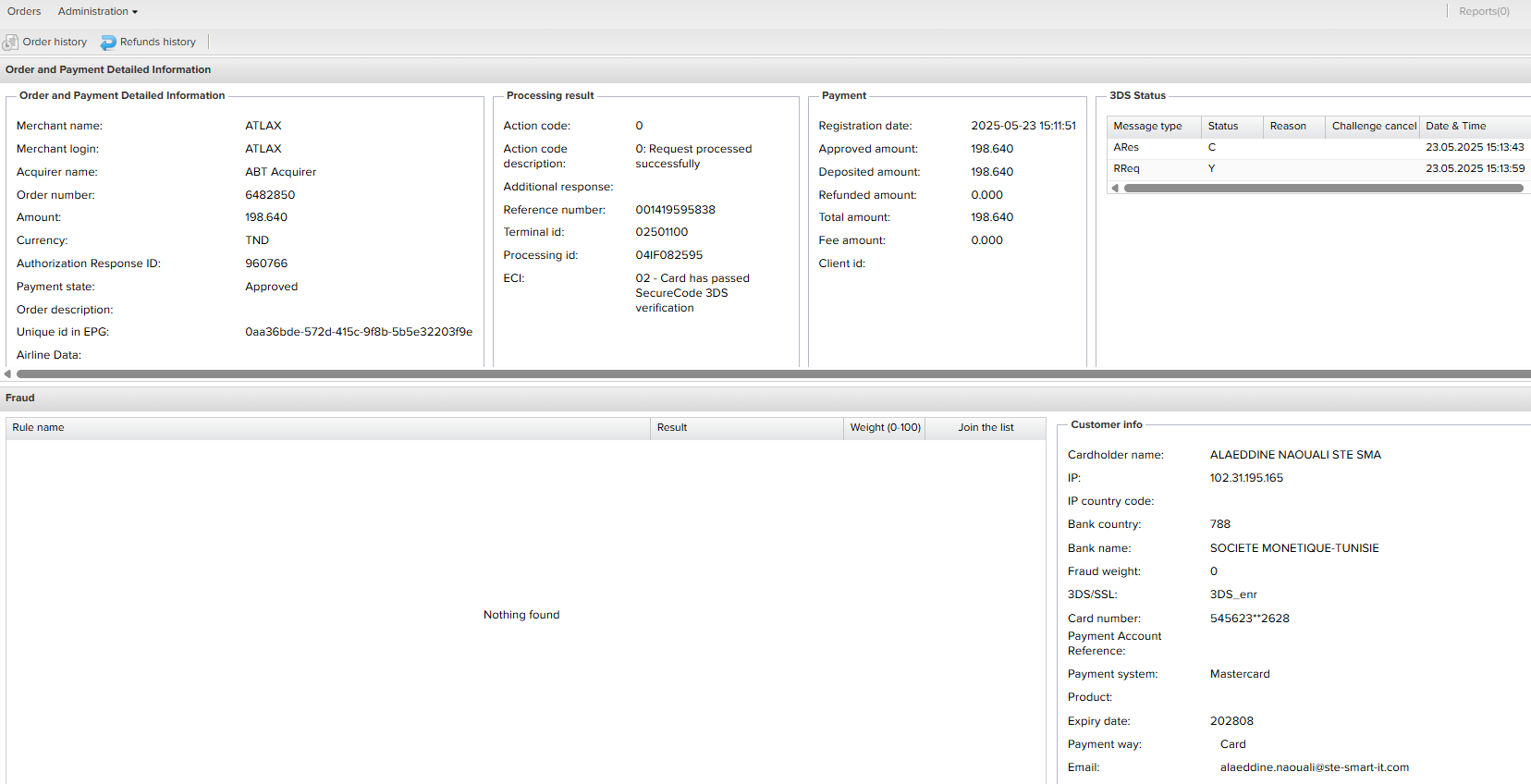The height and width of the screenshot is (784, 1531).
Task: Select the ARes row in 3DS Status
Action: coord(1126,148)
